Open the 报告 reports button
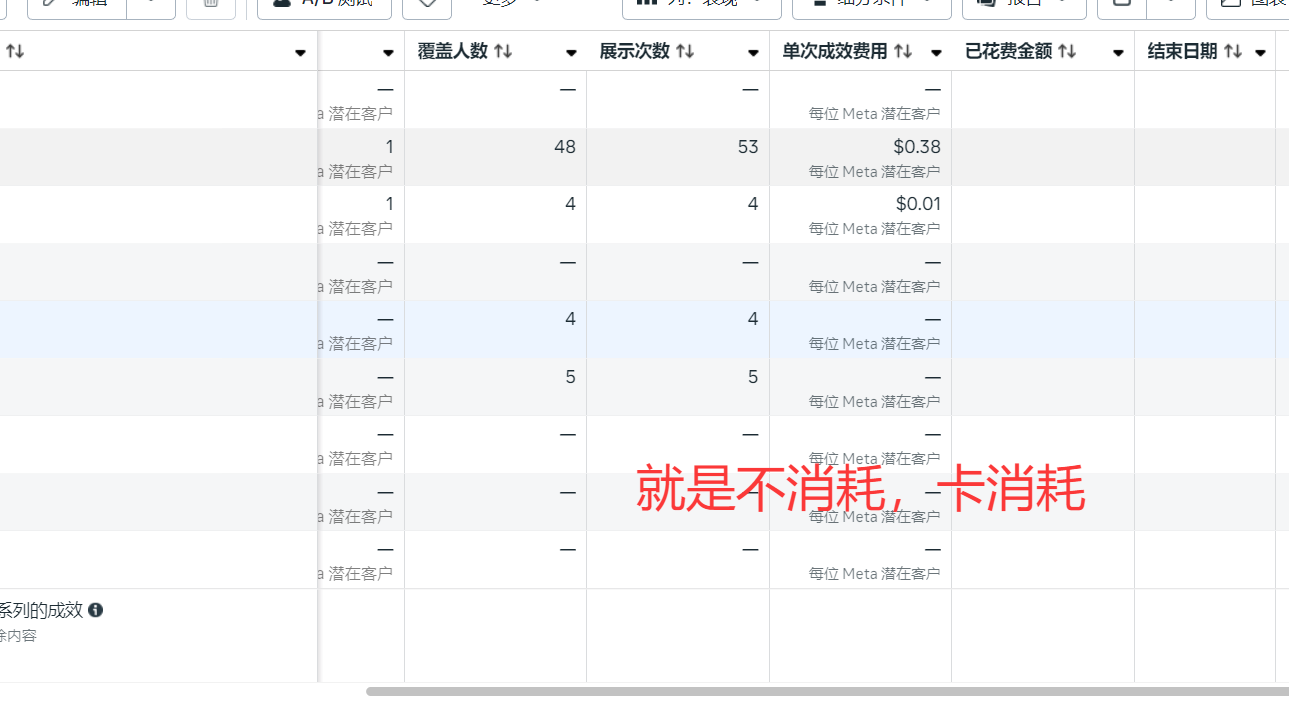1289x703 pixels. (x=1023, y=5)
